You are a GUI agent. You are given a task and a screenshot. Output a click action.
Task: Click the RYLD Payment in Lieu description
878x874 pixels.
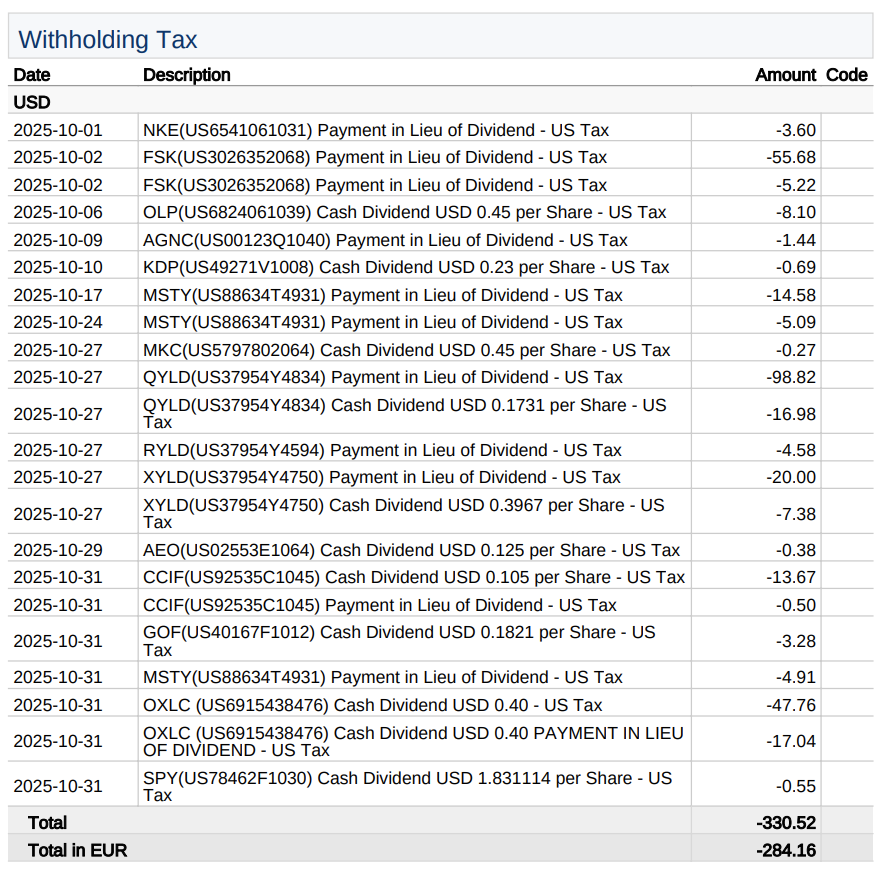click(x=382, y=450)
